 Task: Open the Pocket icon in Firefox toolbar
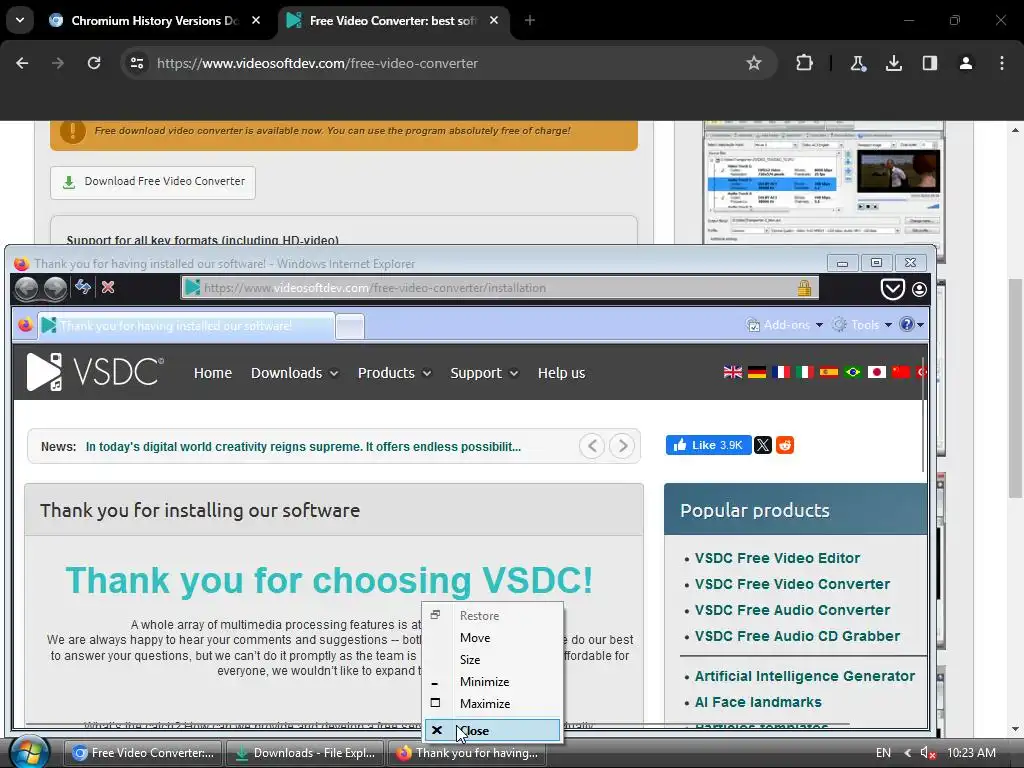pos(892,289)
